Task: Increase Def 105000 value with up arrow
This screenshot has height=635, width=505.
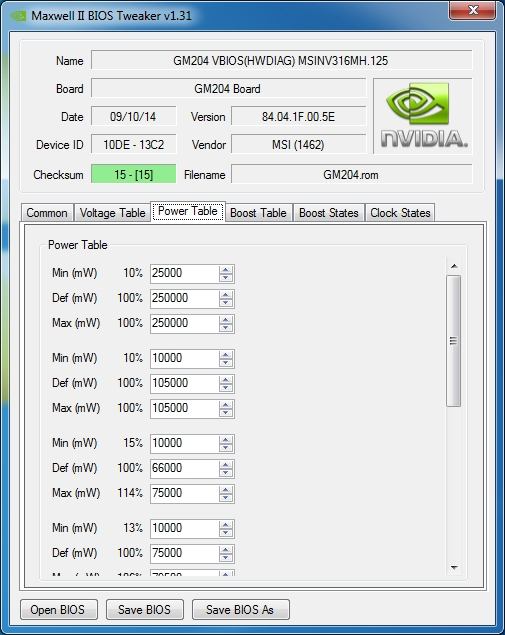Action: (226, 380)
